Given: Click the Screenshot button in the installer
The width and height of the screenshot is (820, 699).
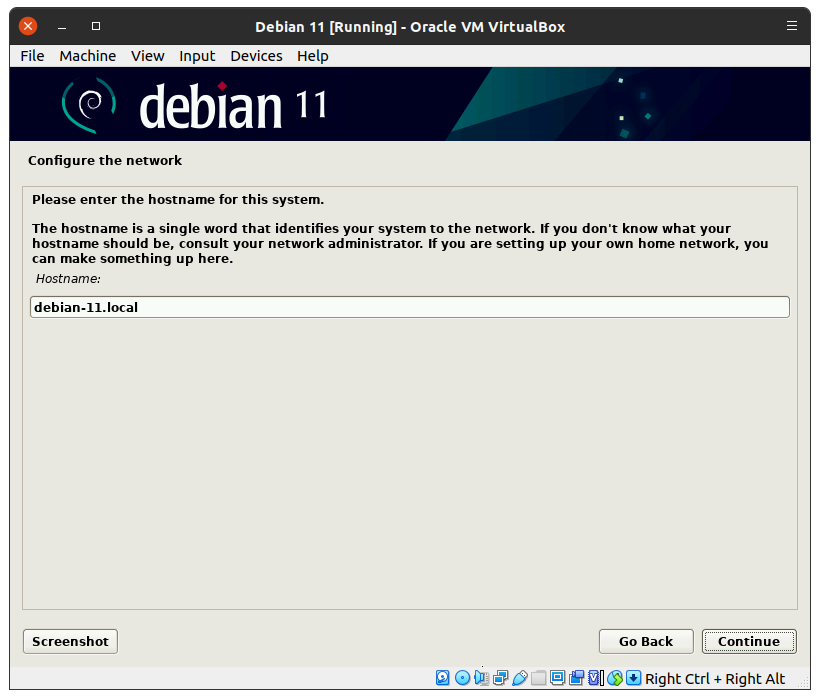Looking at the screenshot, I should [70, 642].
